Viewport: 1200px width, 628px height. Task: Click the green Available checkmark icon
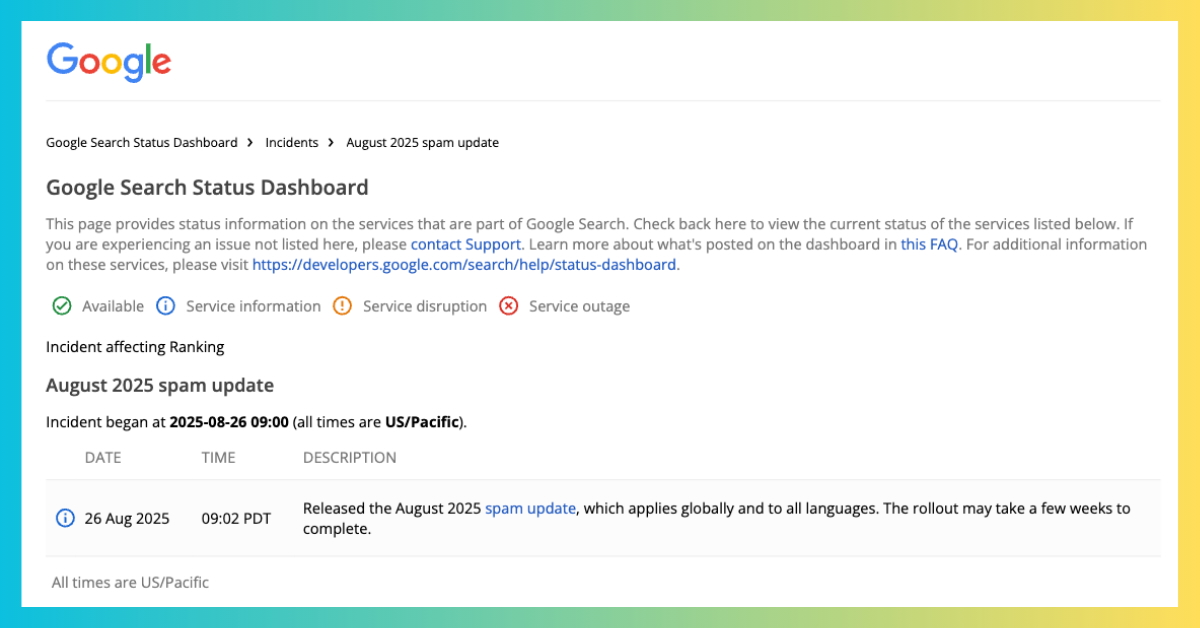(x=62, y=306)
